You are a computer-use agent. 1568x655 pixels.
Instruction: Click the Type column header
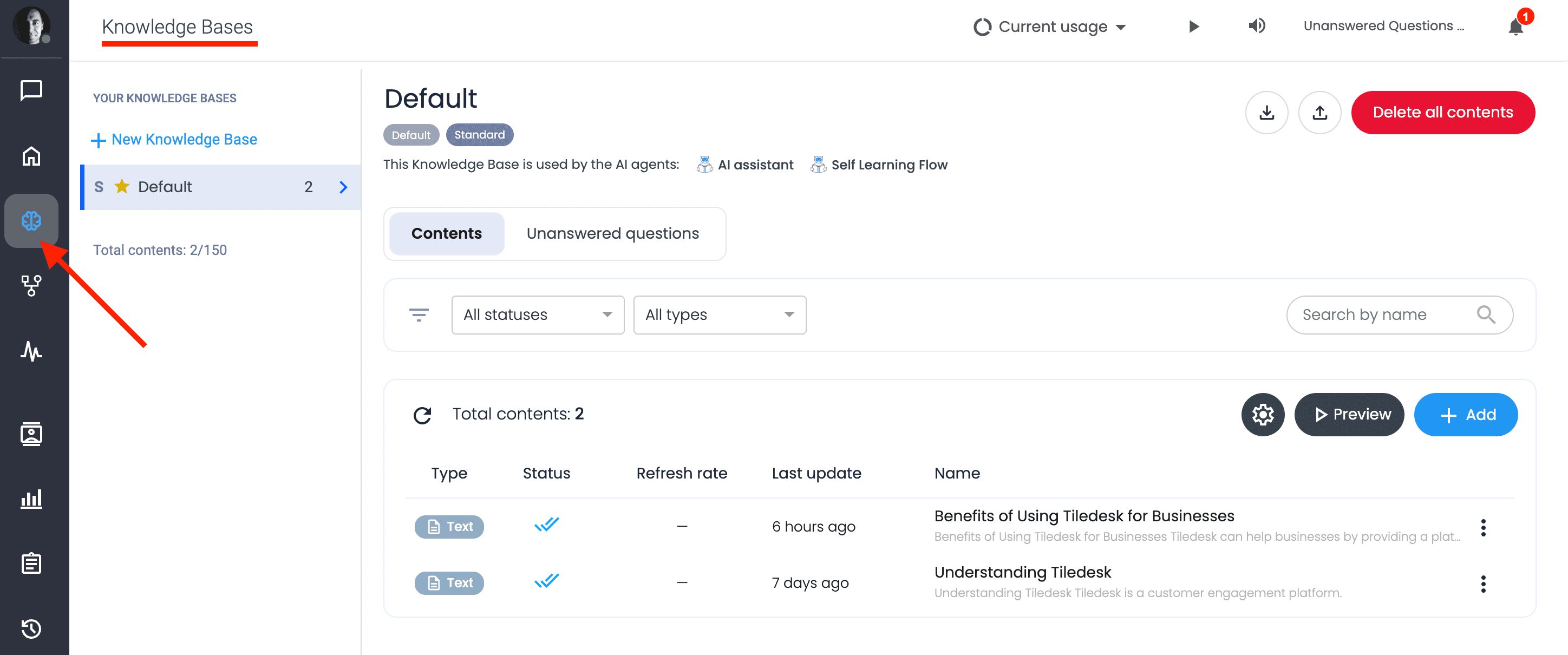point(449,473)
